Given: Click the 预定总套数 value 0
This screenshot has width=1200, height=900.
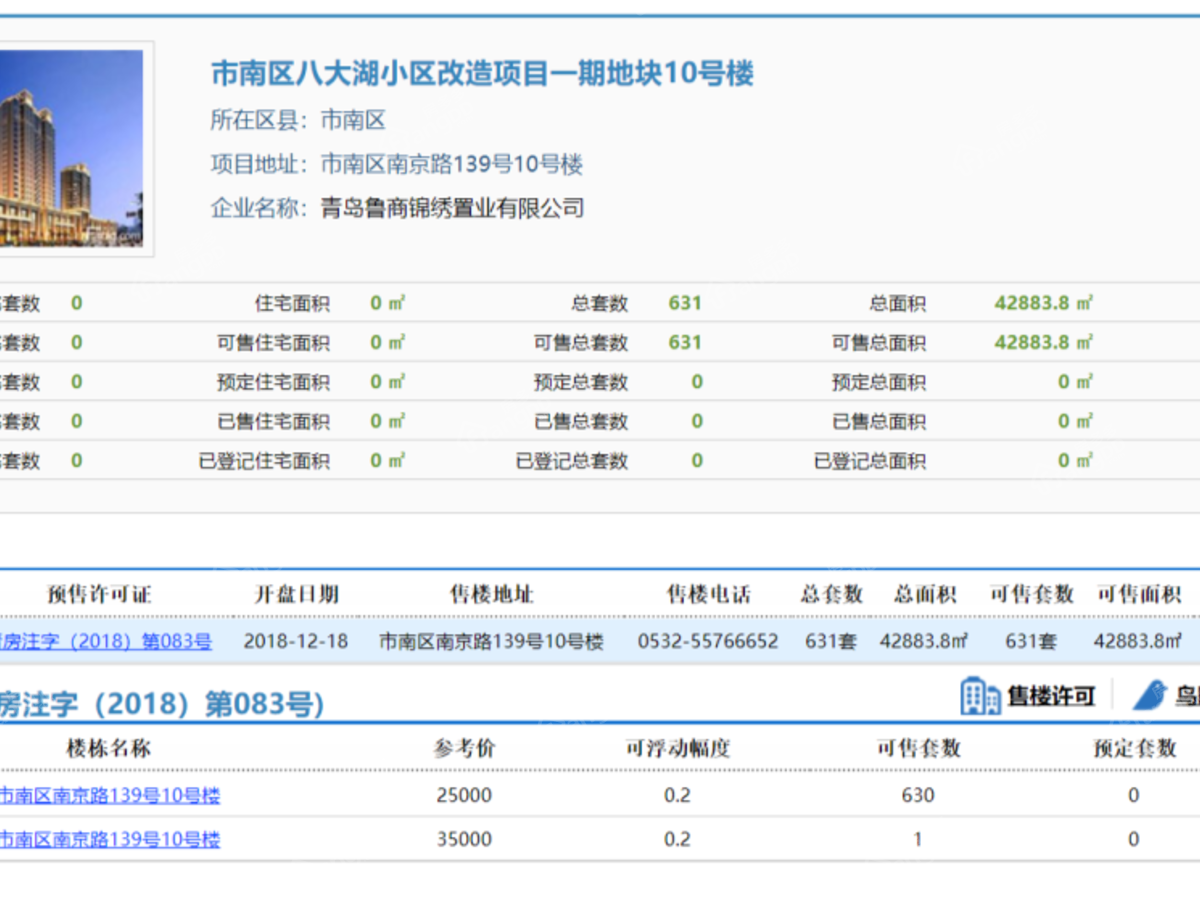Looking at the screenshot, I should (697, 382).
